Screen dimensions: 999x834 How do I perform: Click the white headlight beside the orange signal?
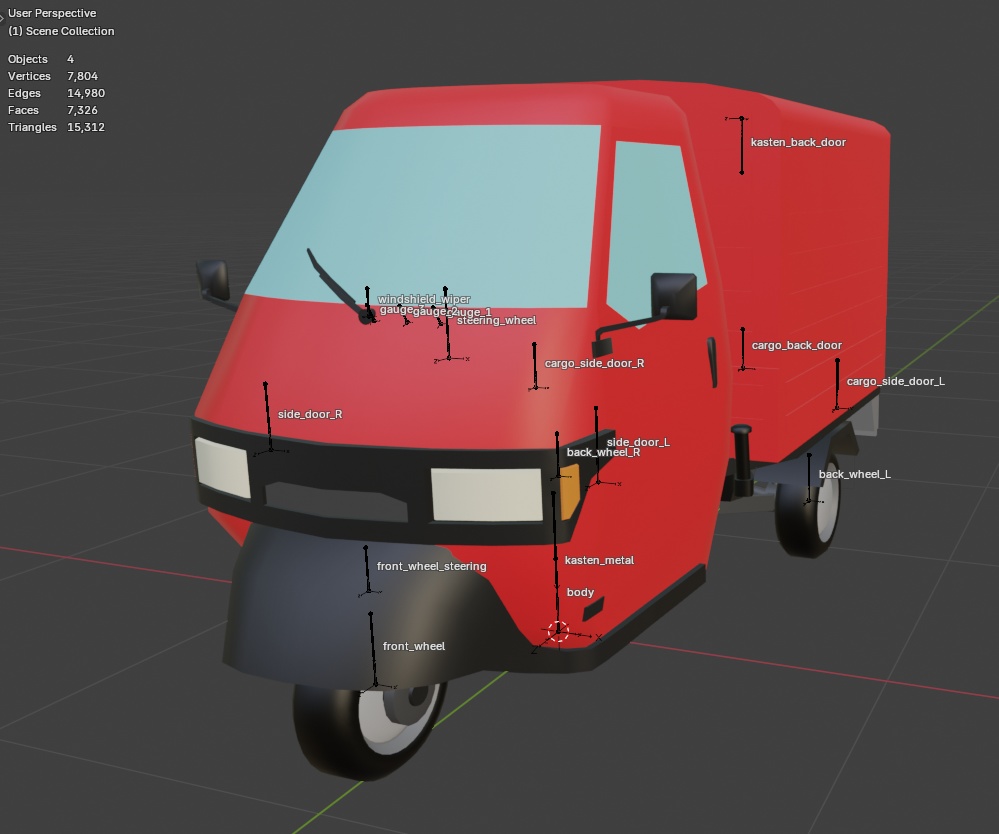click(x=487, y=494)
